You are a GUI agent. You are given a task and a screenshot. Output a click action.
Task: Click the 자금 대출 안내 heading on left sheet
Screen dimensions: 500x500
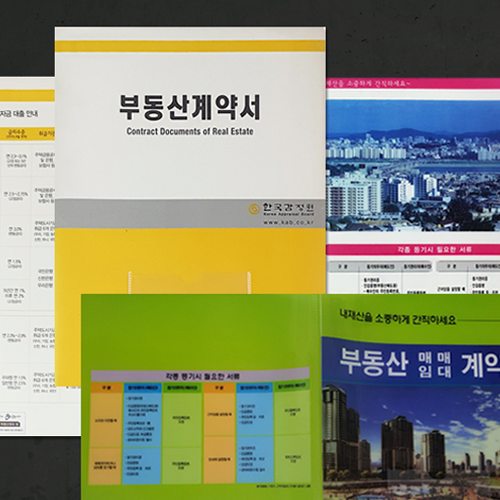pyautogui.click(x=19, y=114)
